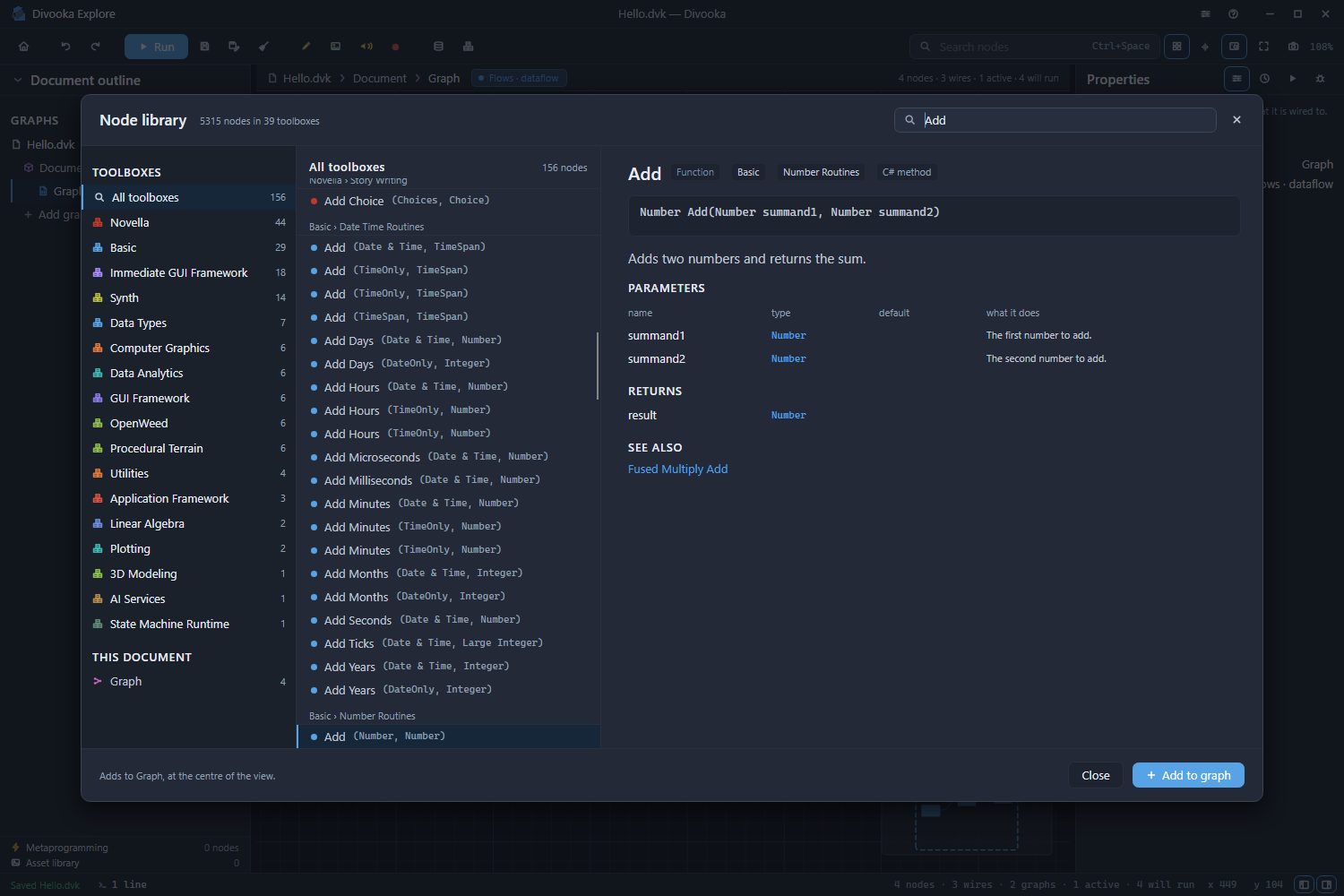Screen dimensions: 1344x896
Task: Open the help icon in the title bar
Action: 1234,14
